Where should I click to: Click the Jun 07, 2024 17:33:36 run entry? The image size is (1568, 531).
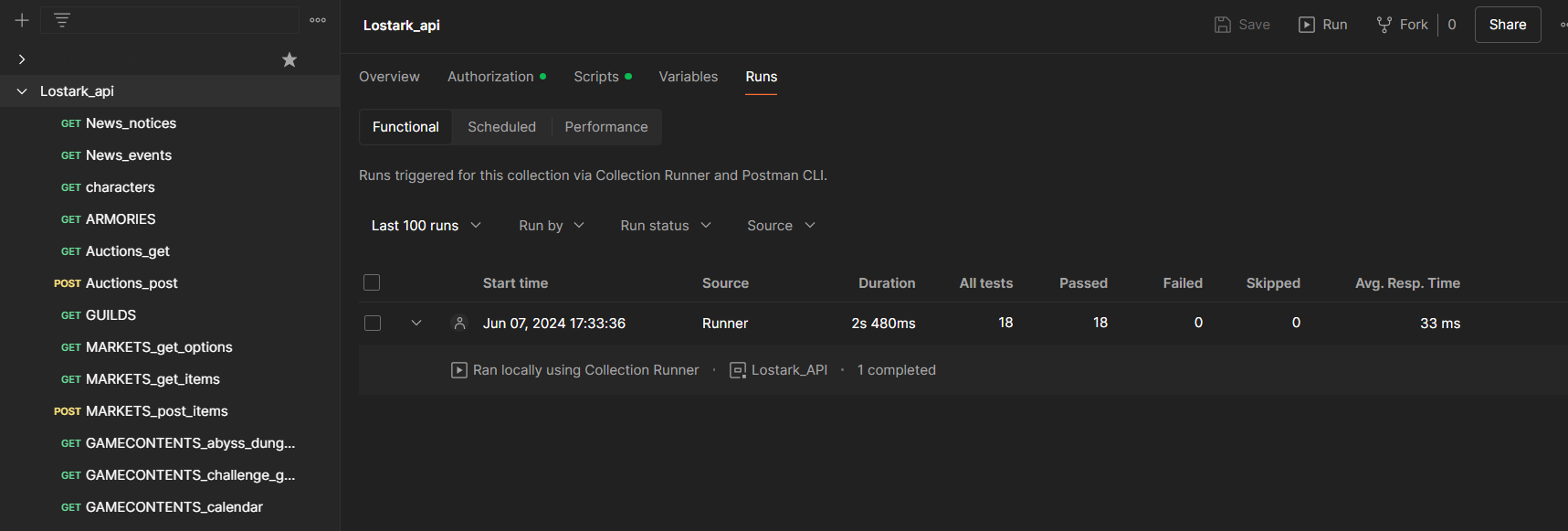point(554,324)
